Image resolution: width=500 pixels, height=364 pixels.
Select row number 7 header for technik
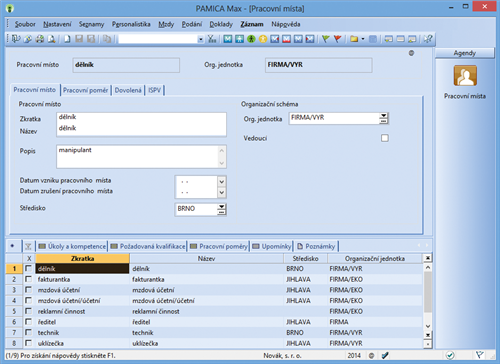coord(14,332)
